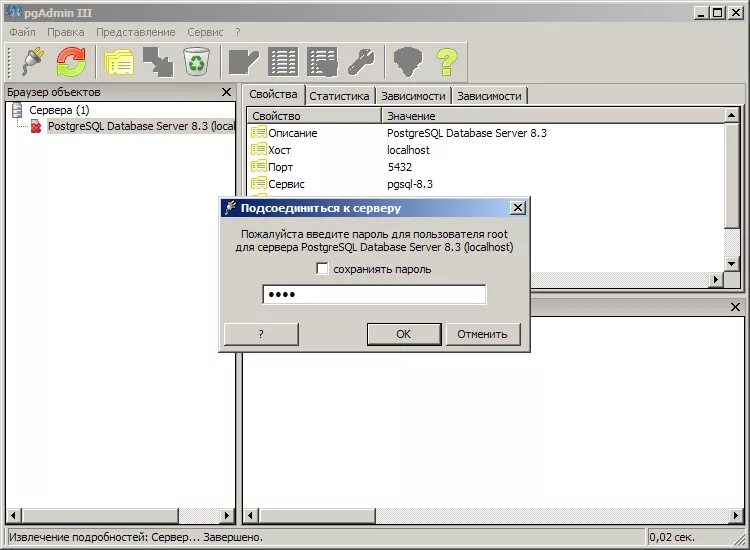Select PostgreSQL Database Server 8.3 tree item

coord(142,126)
